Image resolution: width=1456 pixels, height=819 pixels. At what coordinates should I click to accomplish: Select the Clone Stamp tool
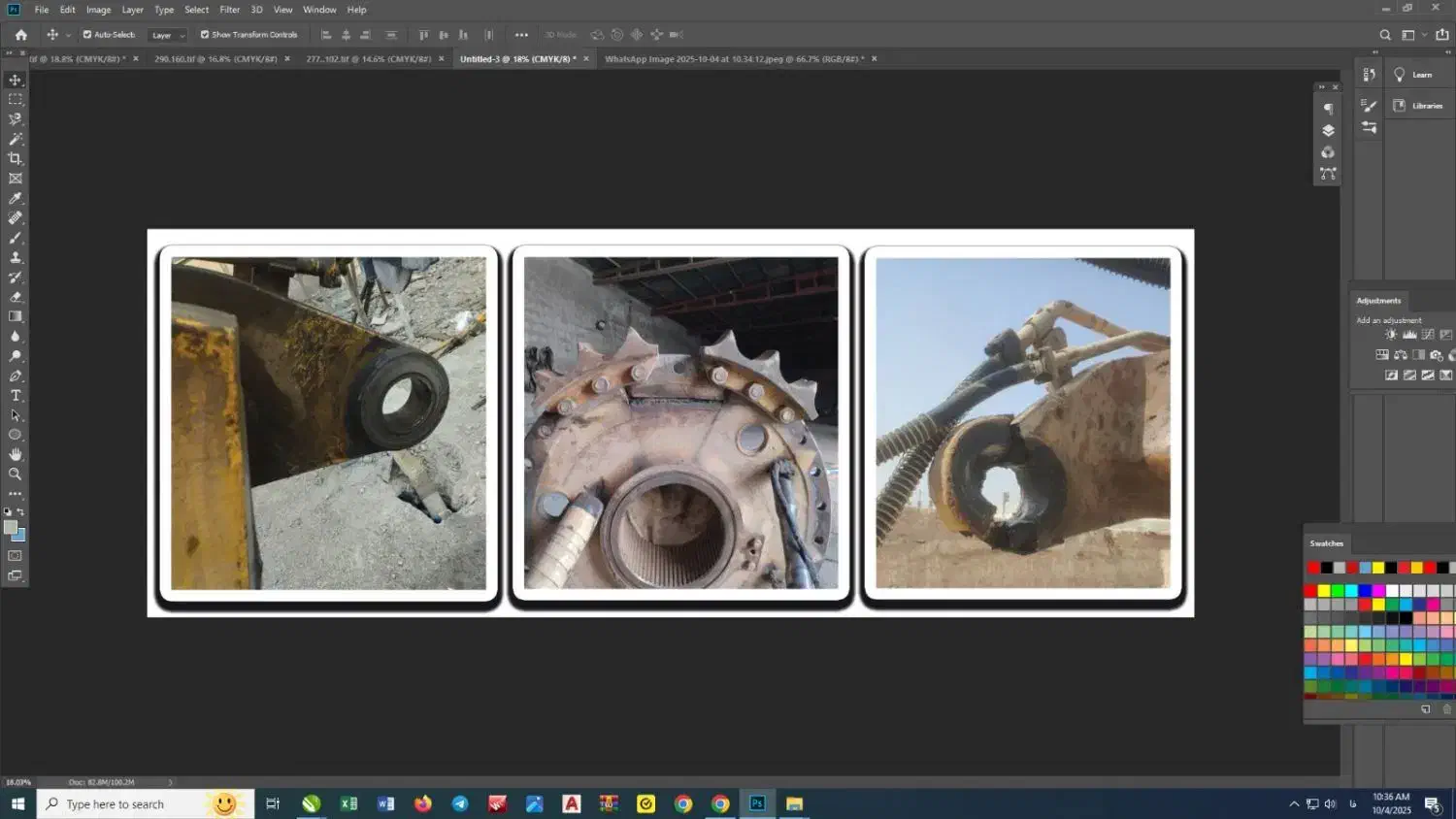(16, 257)
